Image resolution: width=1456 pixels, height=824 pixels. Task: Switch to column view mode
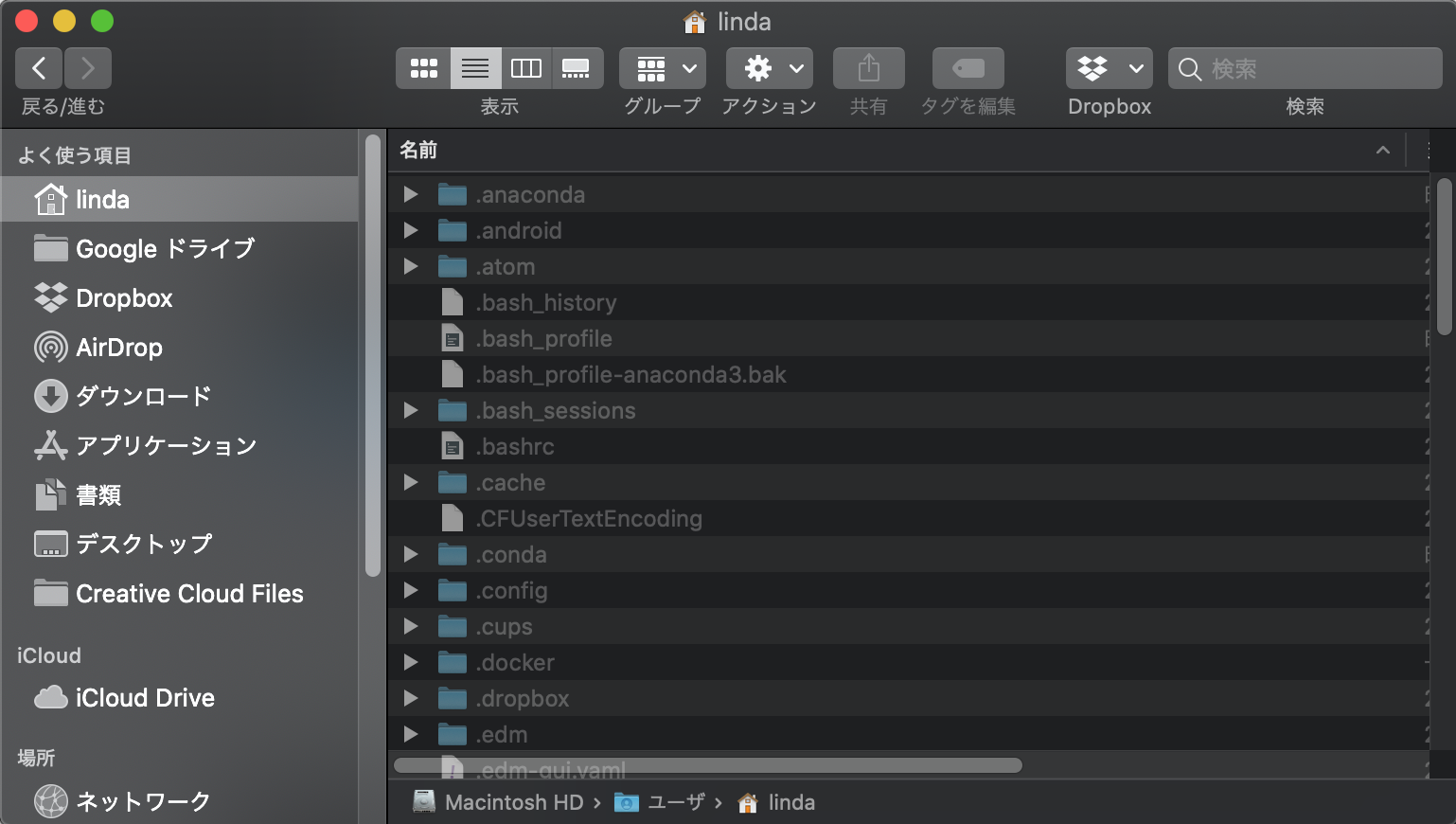coord(525,68)
